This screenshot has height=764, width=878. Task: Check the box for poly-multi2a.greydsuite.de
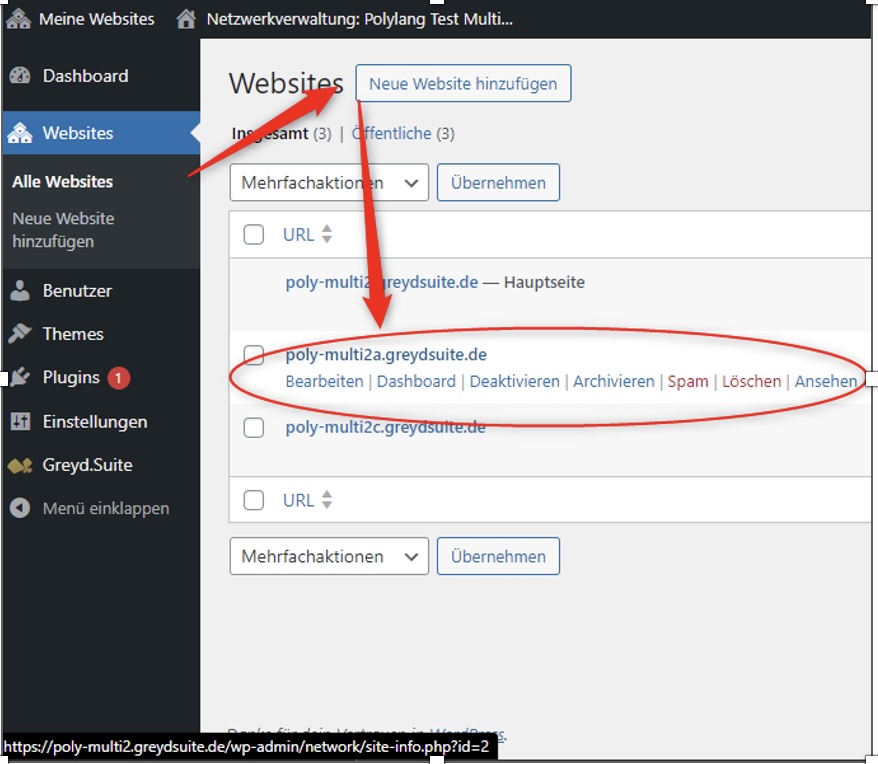[254, 355]
